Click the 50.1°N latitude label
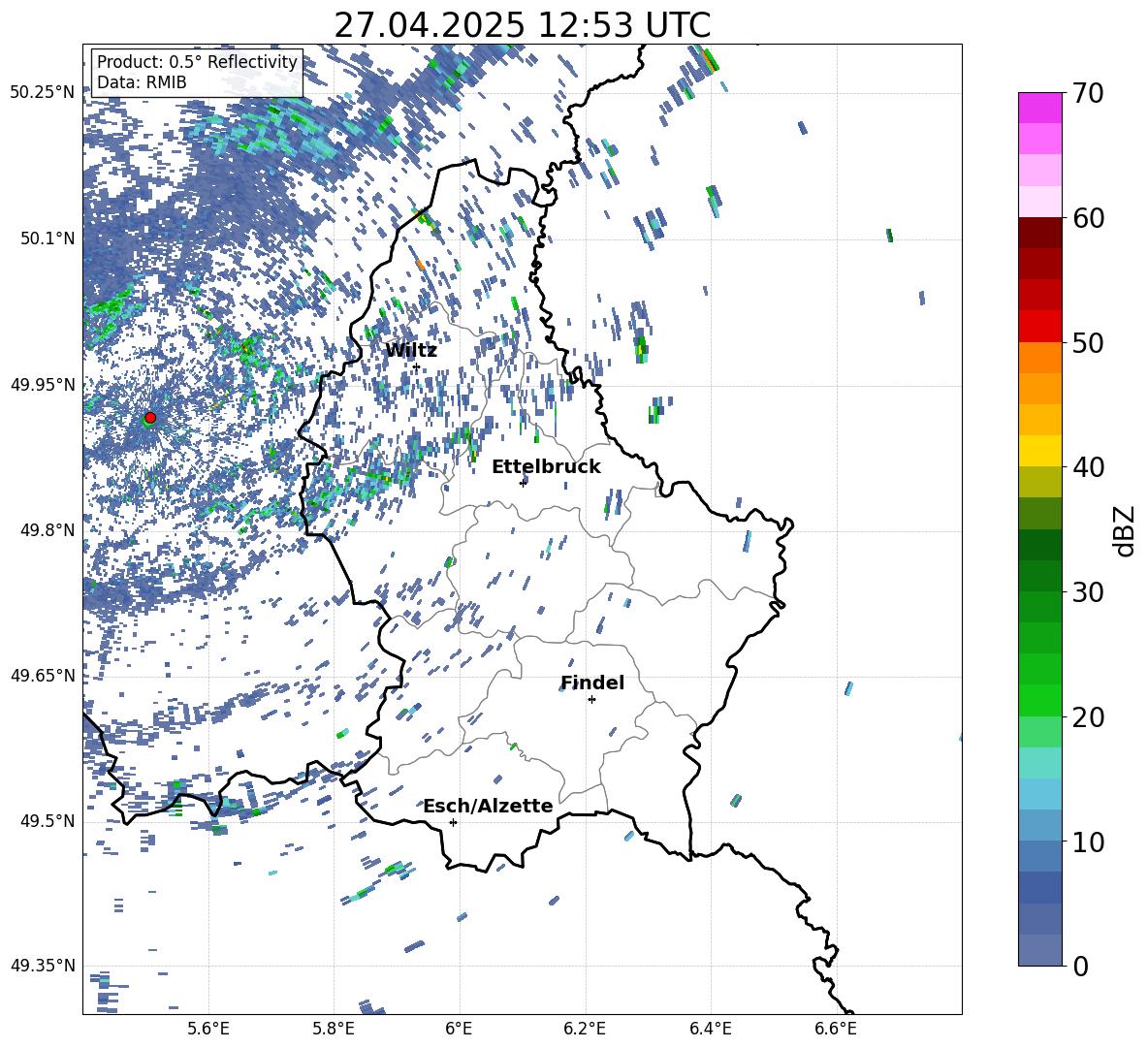The width and height of the screenshot is (1148, 1048). tap(48, 238)
